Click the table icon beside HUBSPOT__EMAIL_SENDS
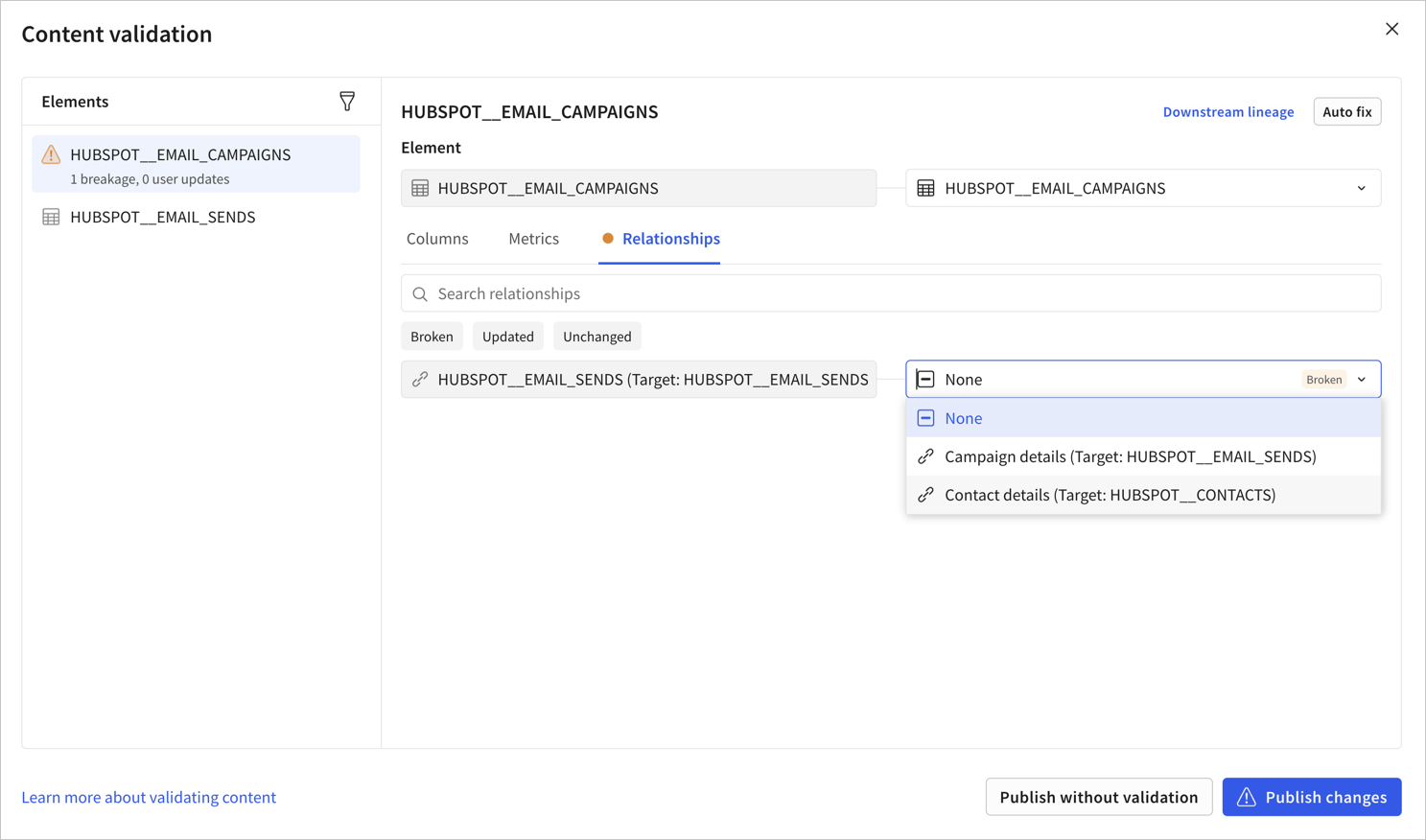 50,217
